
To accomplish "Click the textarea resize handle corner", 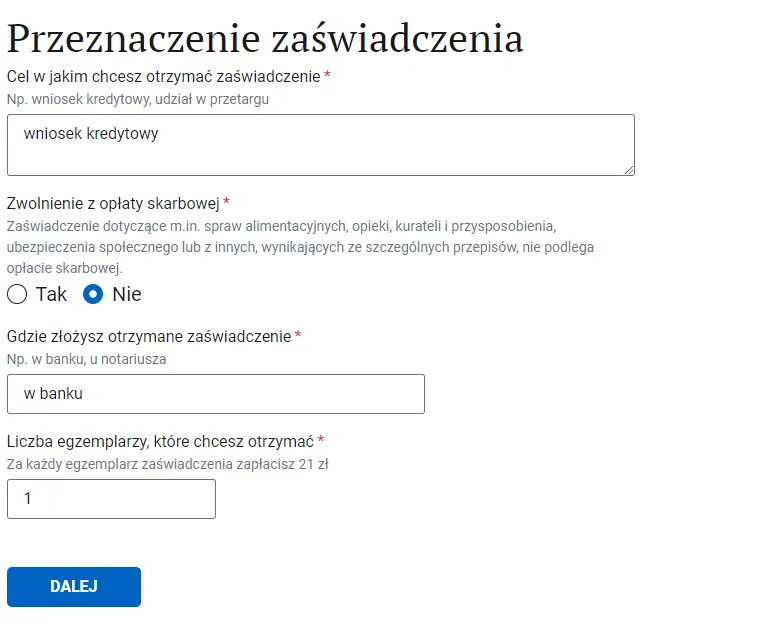I will coord(629,169).
